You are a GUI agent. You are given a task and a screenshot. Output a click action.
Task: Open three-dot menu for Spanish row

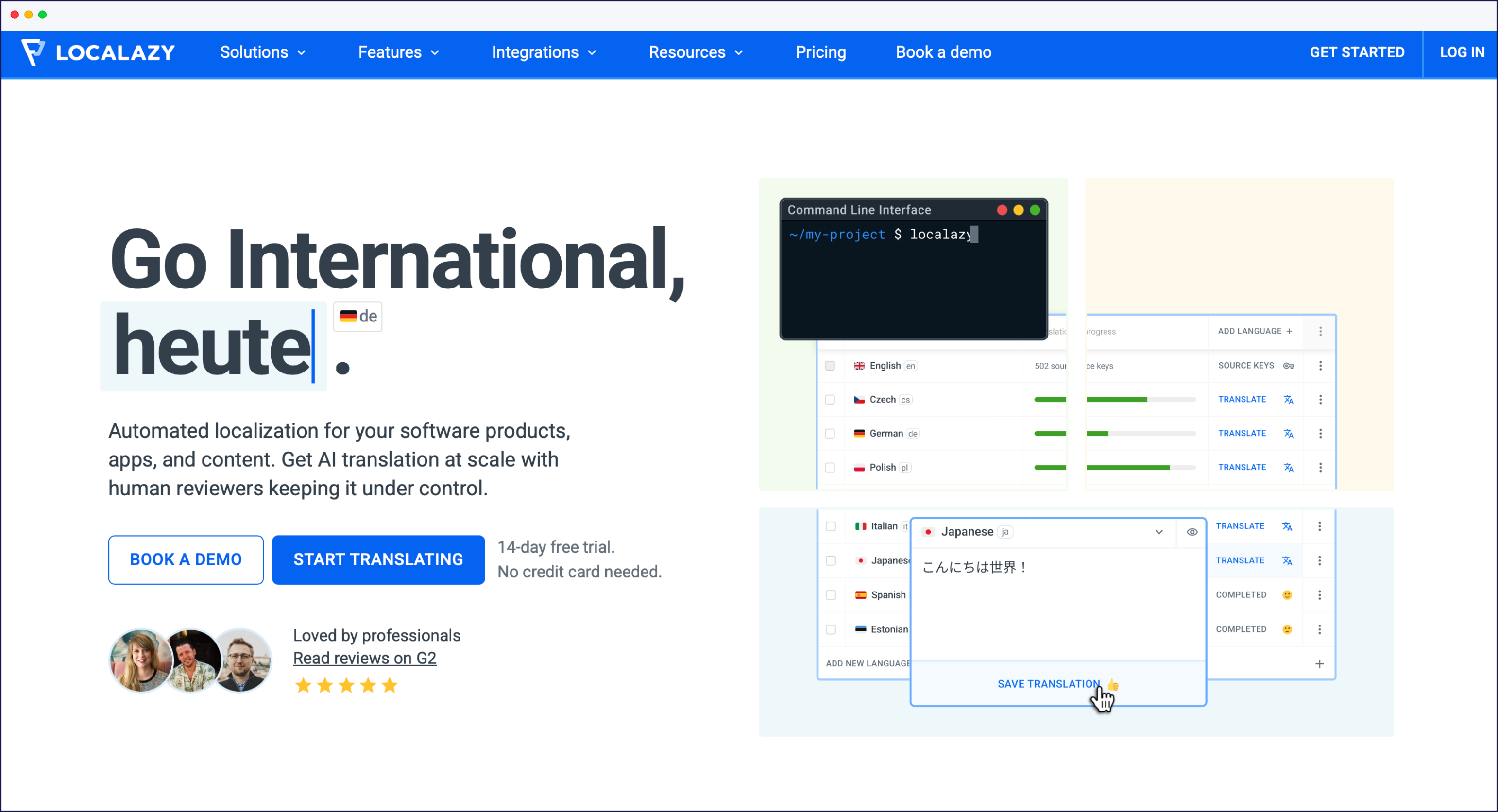pyautogui.click(x=1319, y=595)
